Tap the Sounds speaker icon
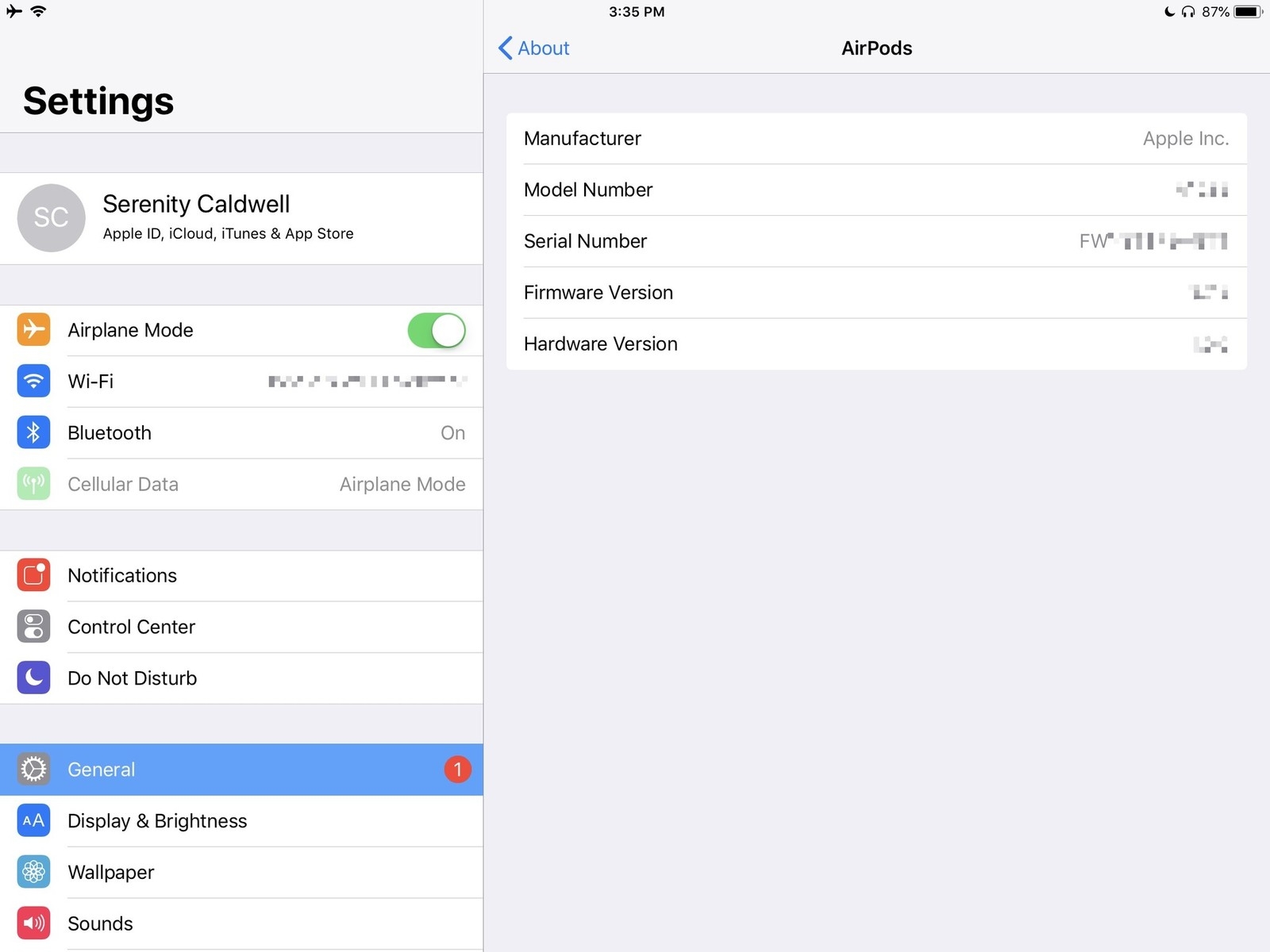 pyautogui.click(x=33, y=923)
